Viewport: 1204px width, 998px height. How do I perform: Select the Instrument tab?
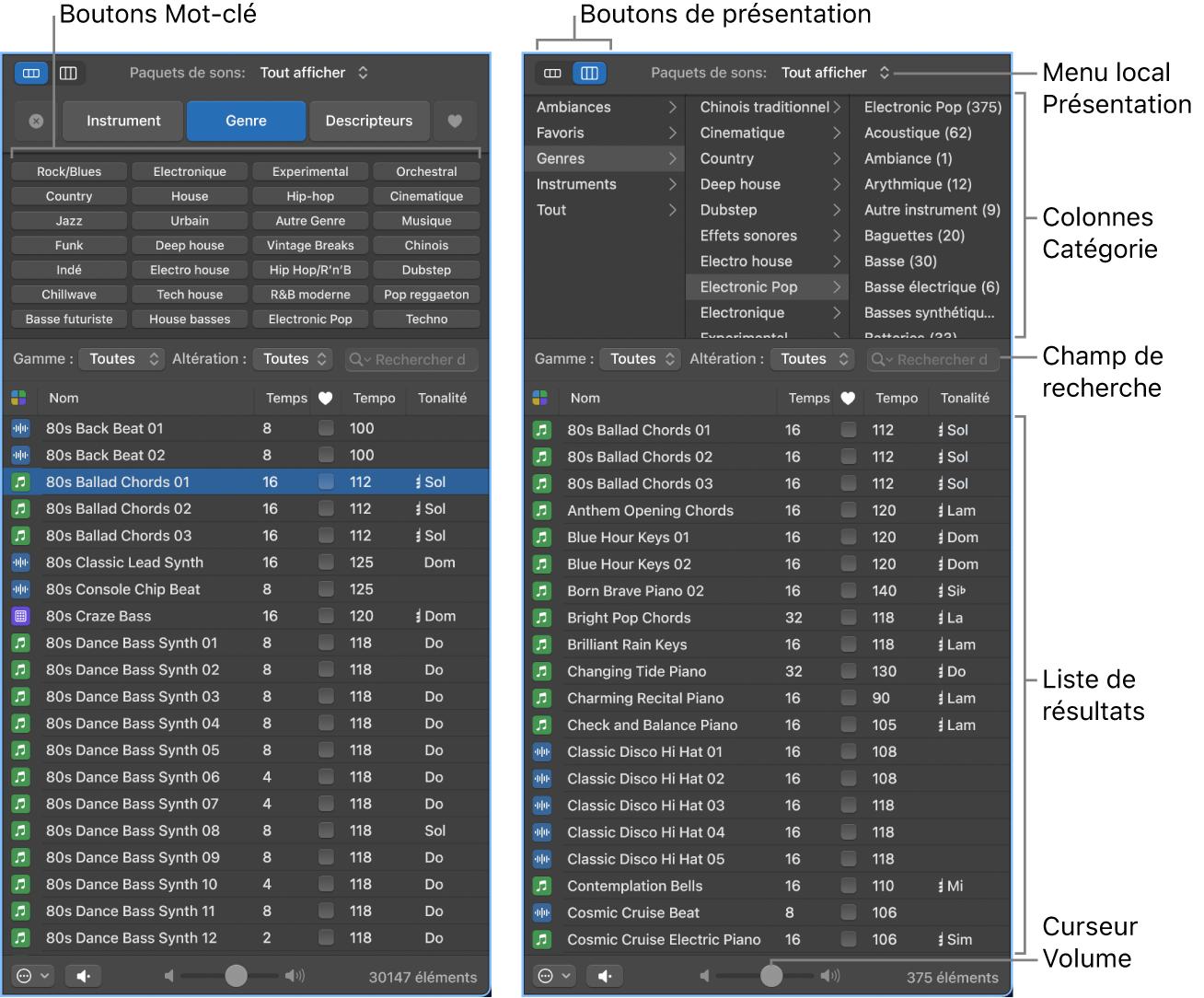123,121
